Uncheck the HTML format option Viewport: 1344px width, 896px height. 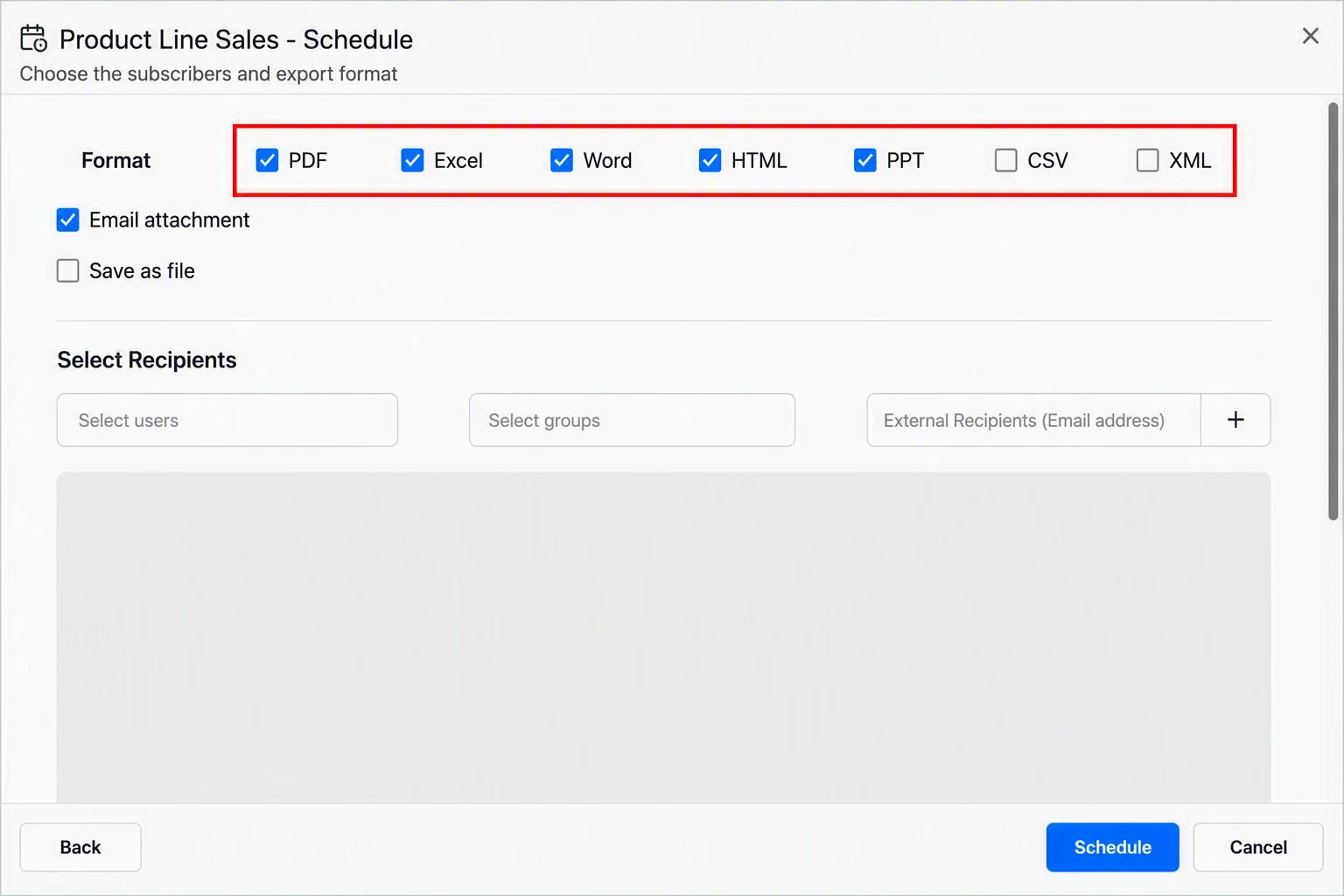[x=710, y=160]
